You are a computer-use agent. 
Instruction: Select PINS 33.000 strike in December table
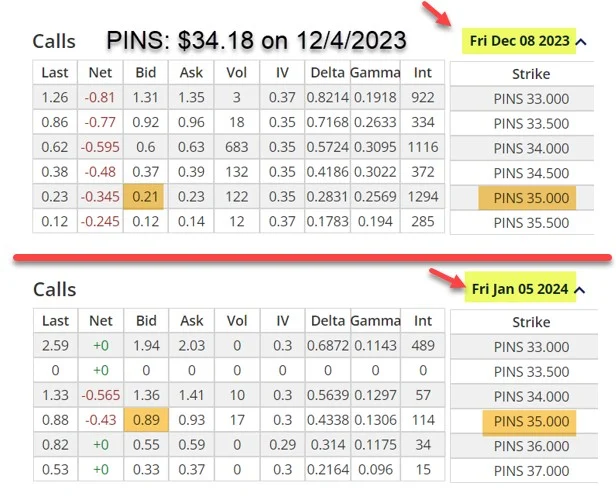tap(531, 99)
